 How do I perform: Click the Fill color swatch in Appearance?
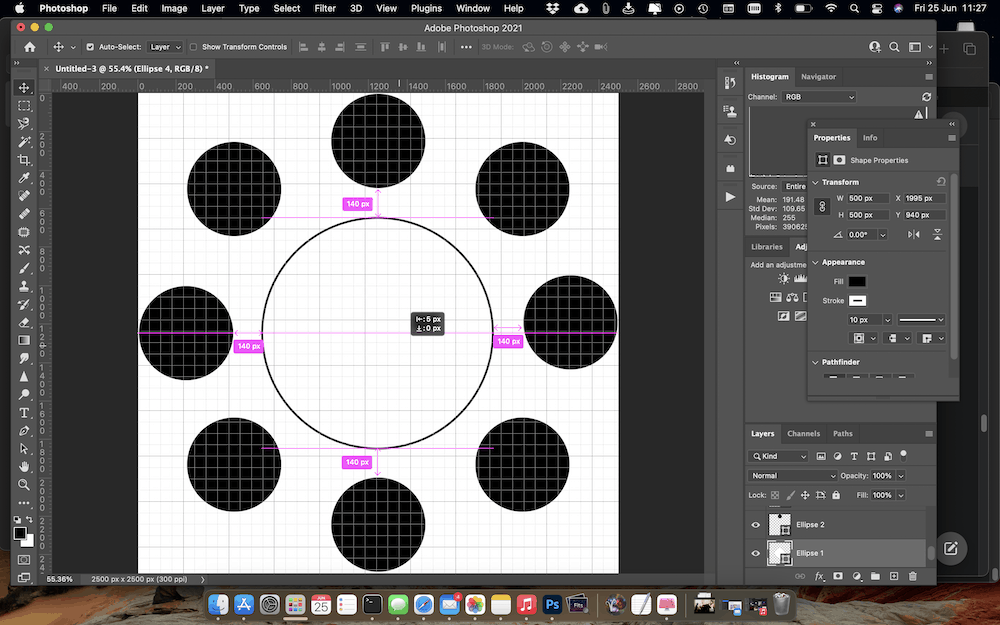coord(857,281)
